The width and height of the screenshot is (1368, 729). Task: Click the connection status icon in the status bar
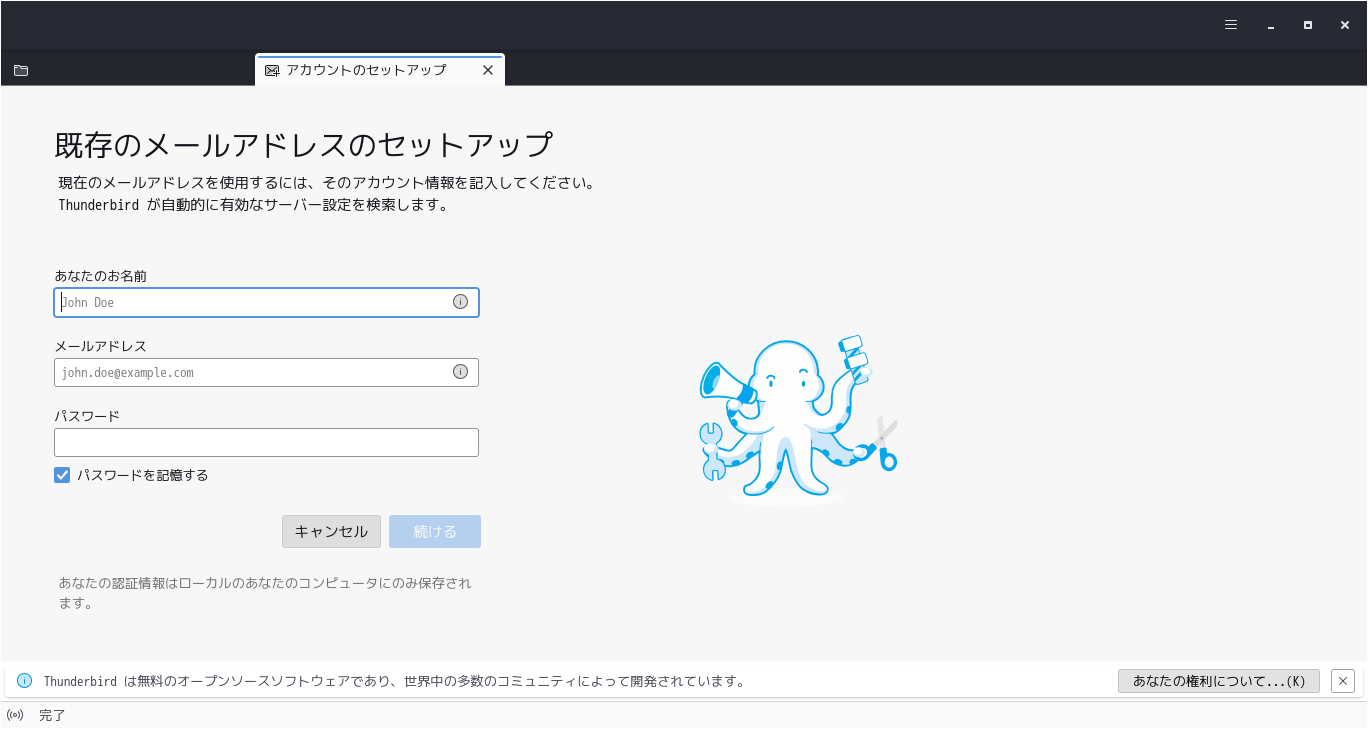pos(15,715)
